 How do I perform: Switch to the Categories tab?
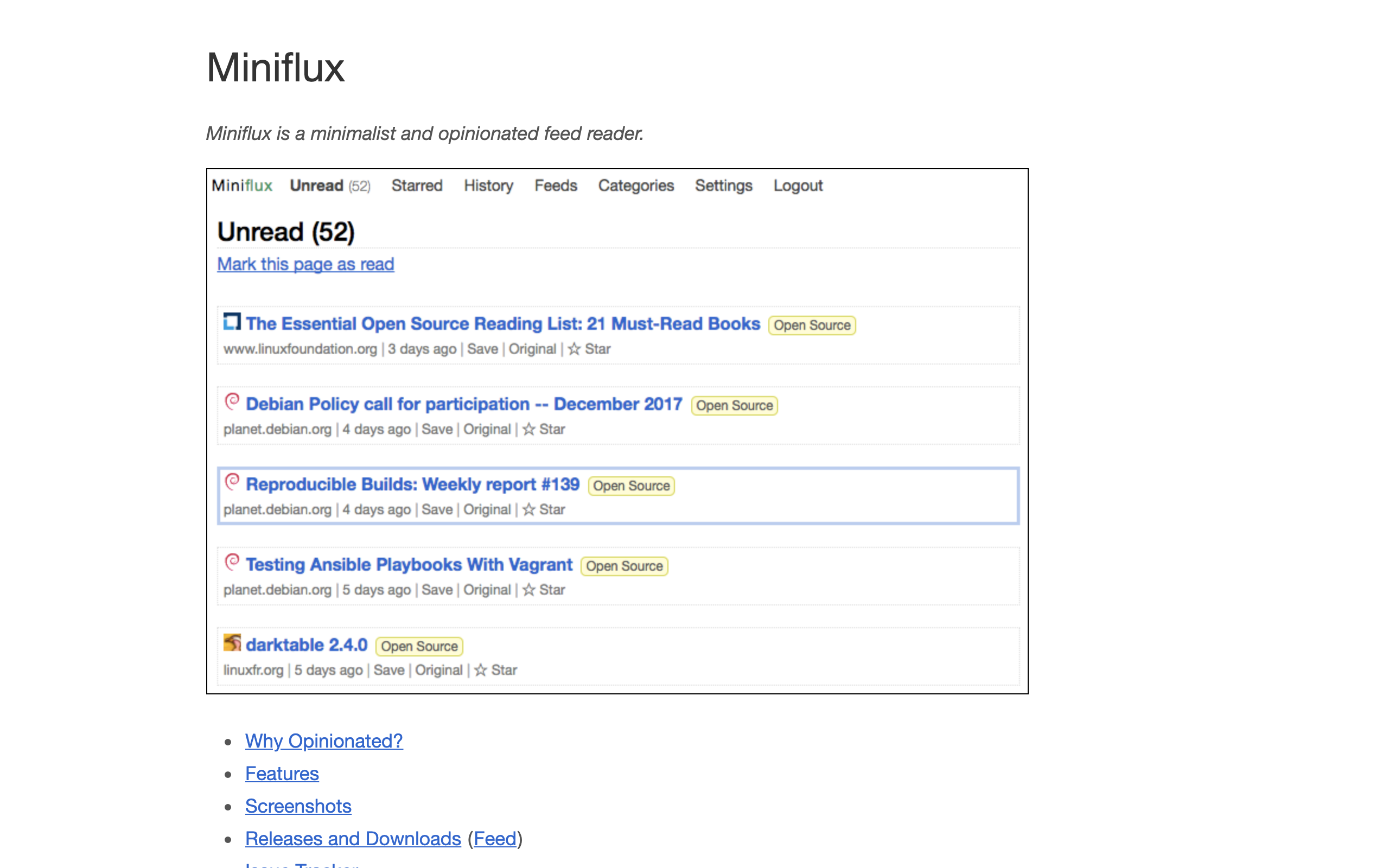[x=635, y=186]
